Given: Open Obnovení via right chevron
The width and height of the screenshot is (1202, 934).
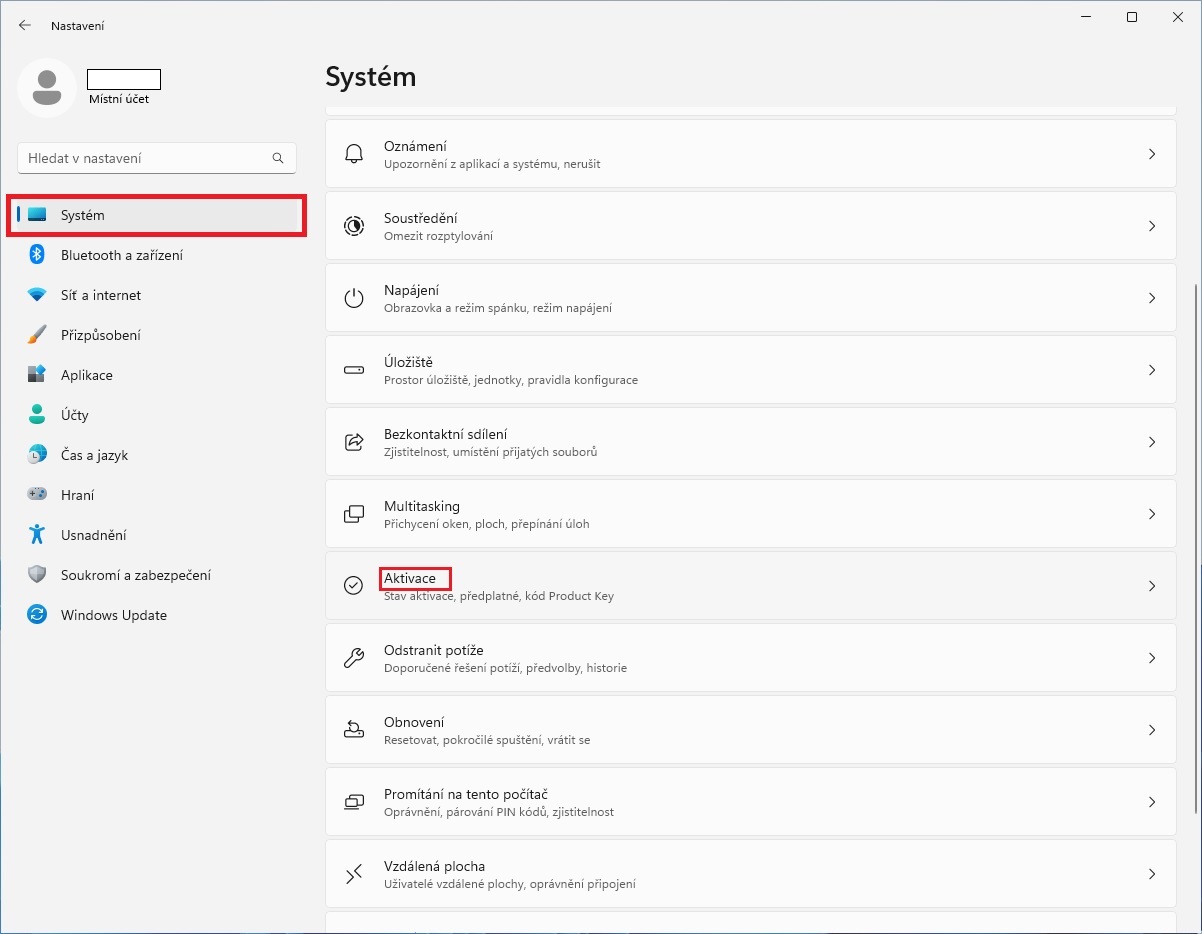Looking at the screenshot, I should coord(1152,730).
